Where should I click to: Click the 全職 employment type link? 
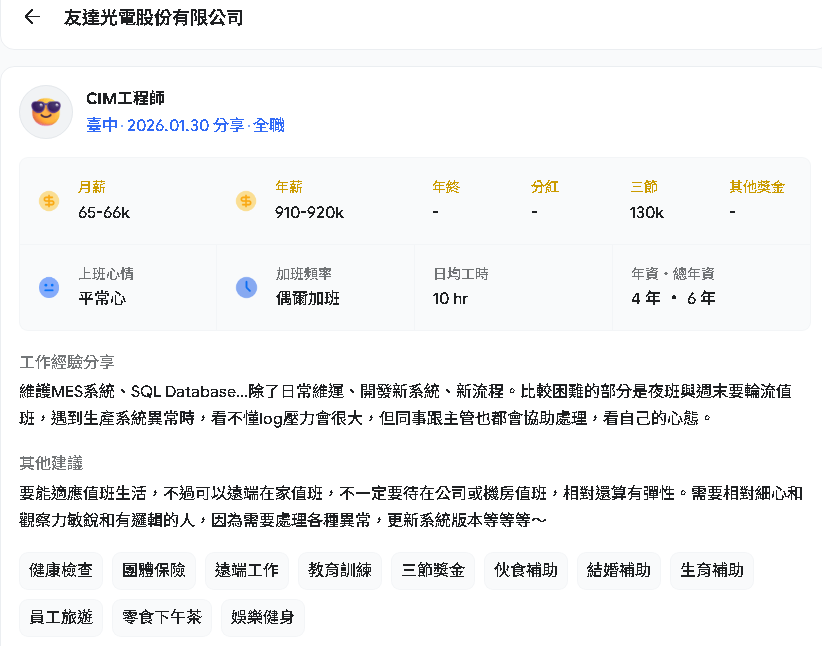pos(268,125)
